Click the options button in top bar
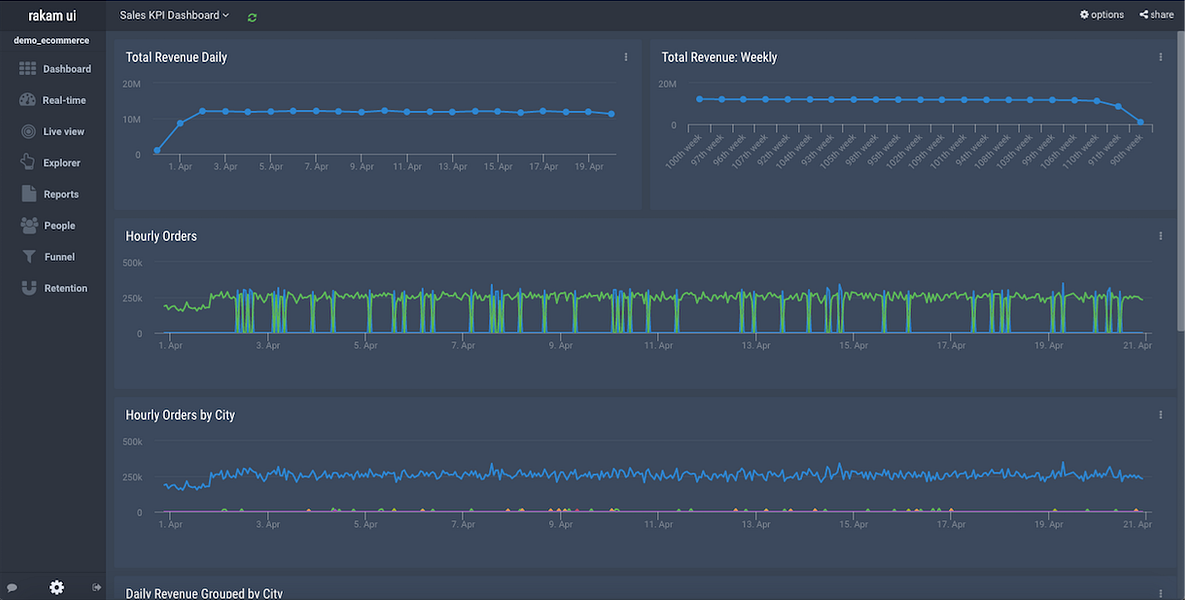The height and width of the screenshot is (600, 1185). [1102, 14]
